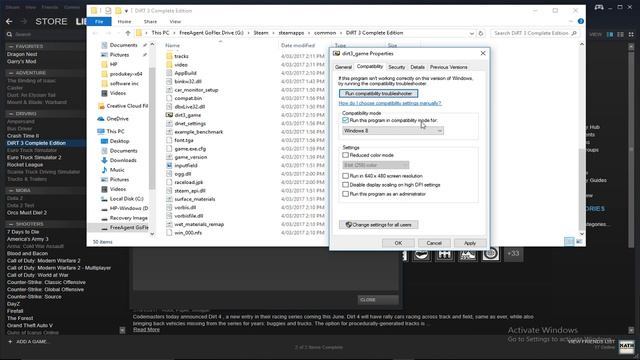The width and height of the screenshot is (640, 360).
Task: Open Creative Cloud Files in navigation pane
Action: (x=123, y=106)
